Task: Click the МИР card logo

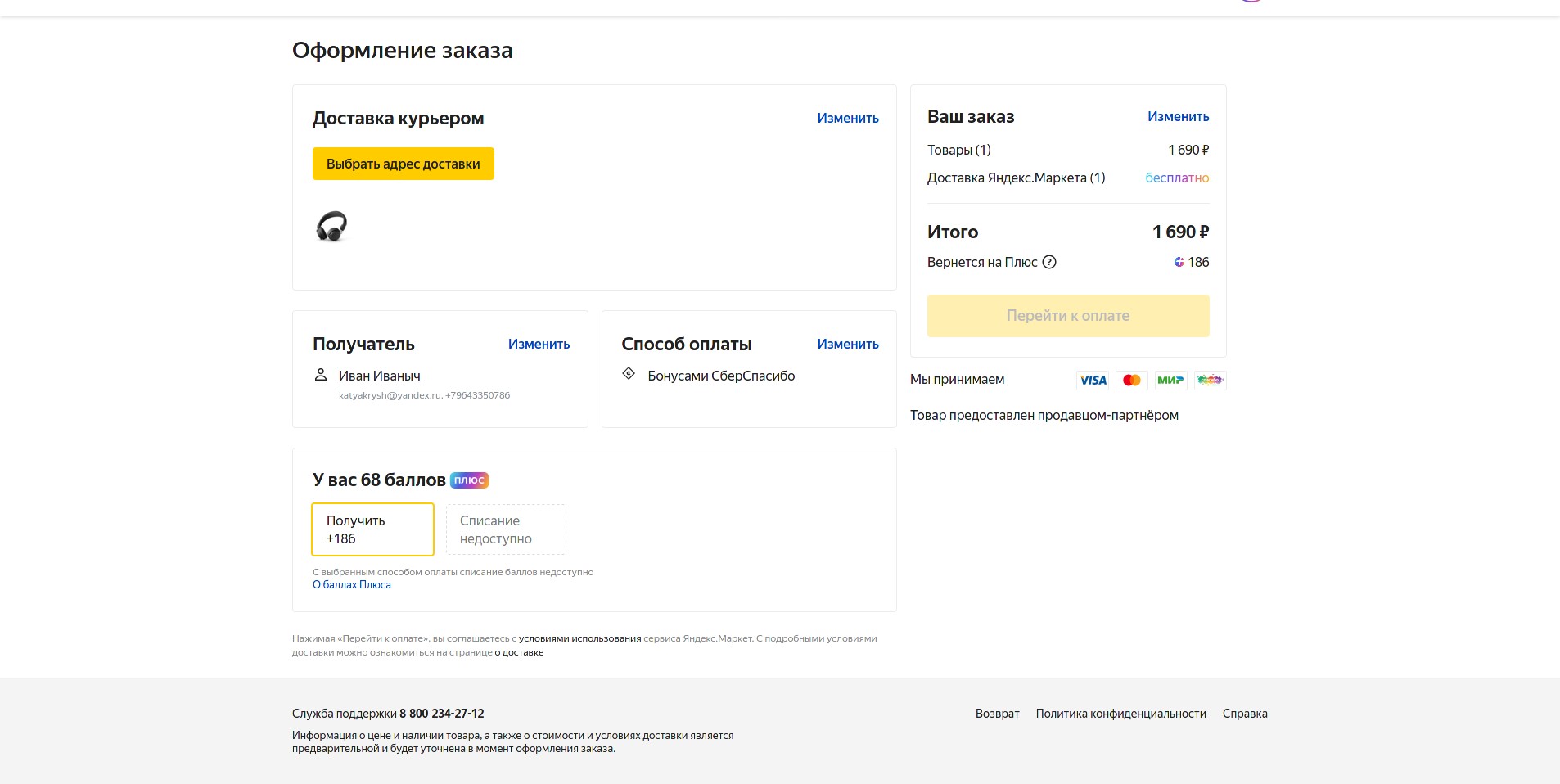Action: [x=1170, y=380]
